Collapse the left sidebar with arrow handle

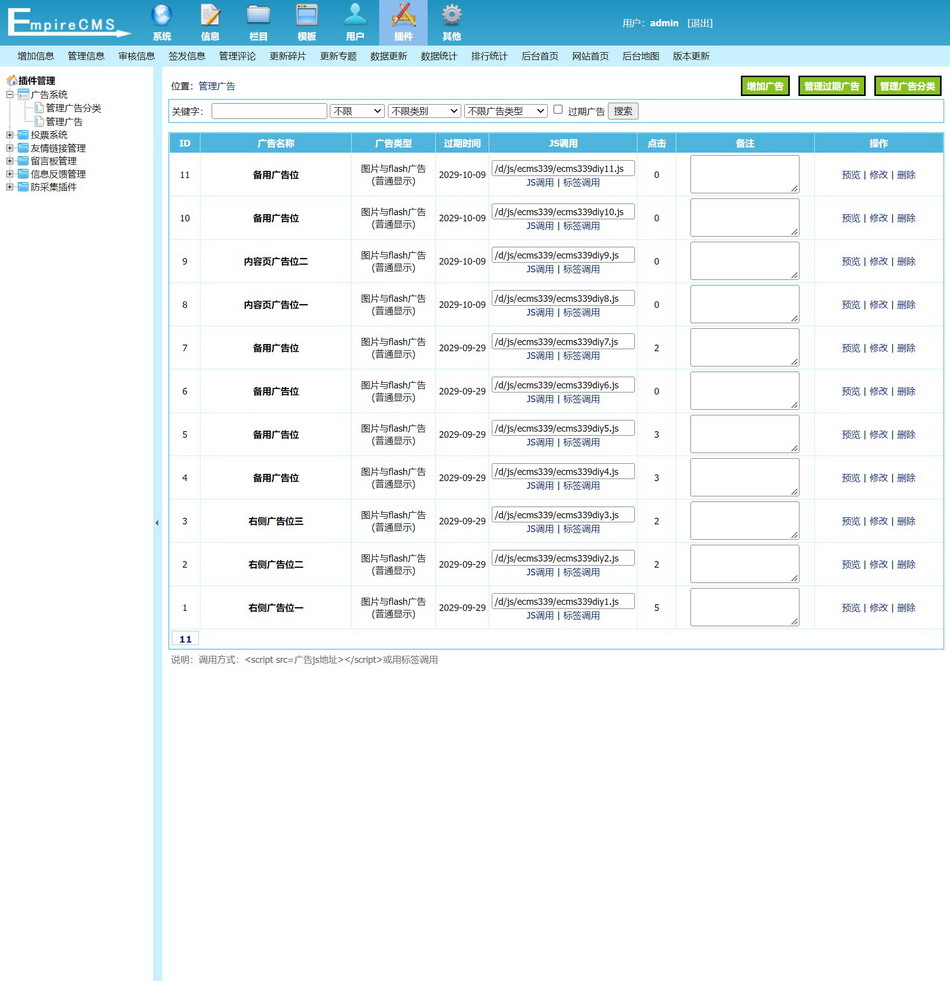(x=157, y=523)
